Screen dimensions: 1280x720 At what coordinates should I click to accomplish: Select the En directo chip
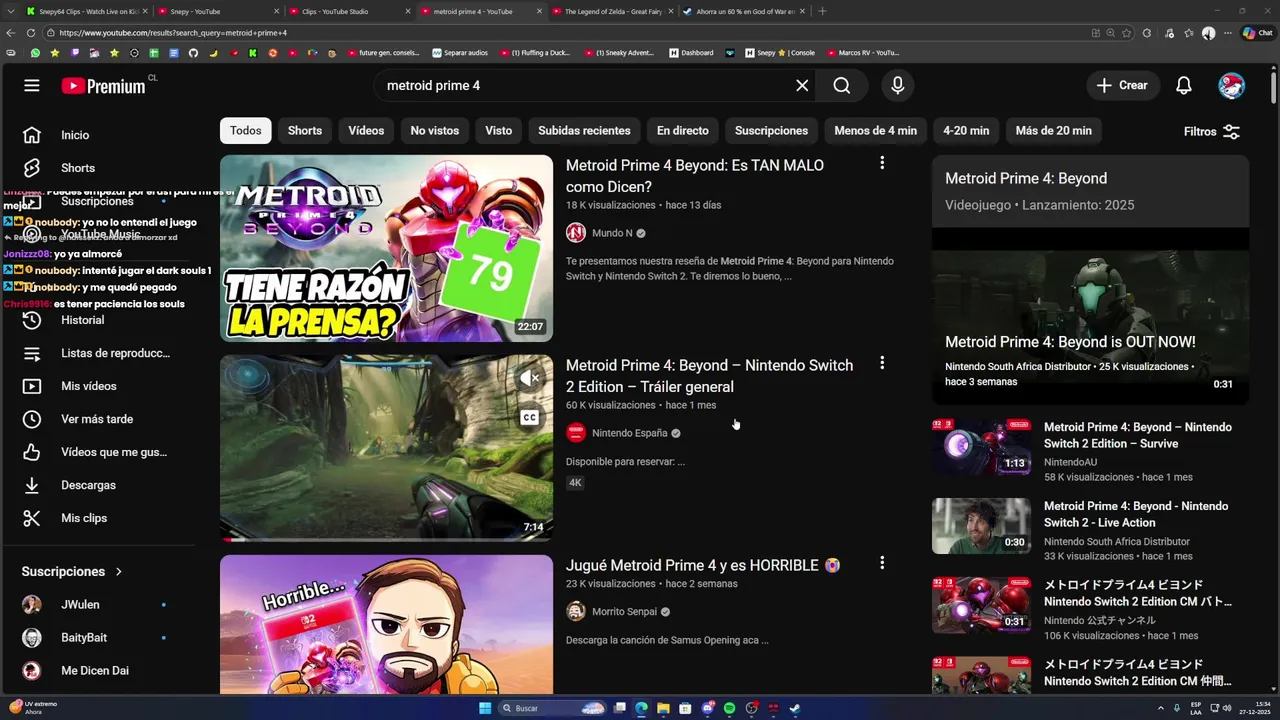[683, 131]
